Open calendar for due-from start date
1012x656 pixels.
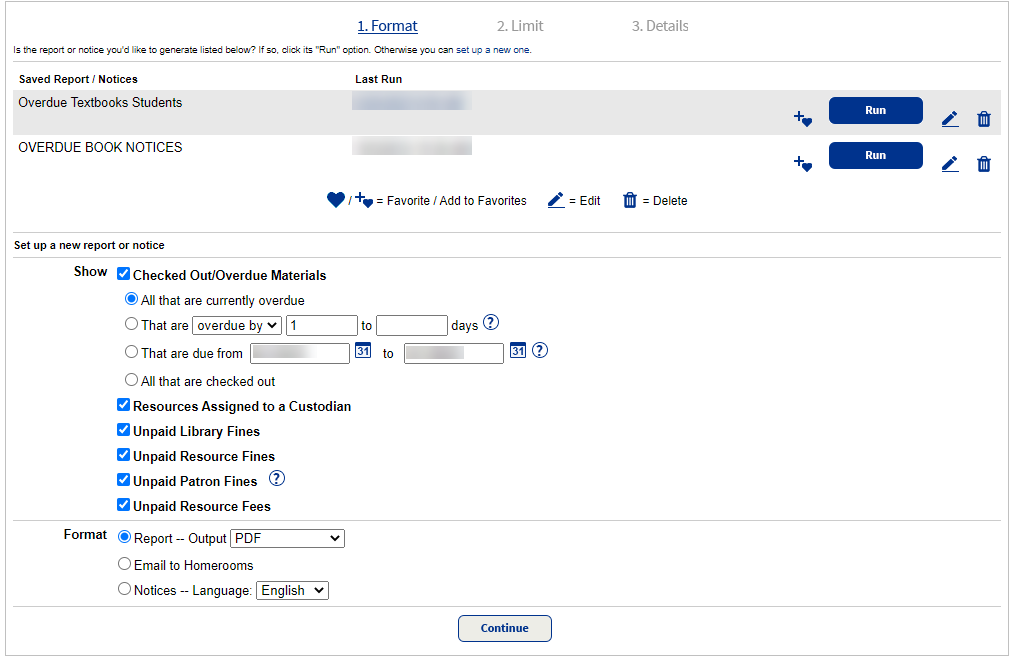[x=363, y=351]
